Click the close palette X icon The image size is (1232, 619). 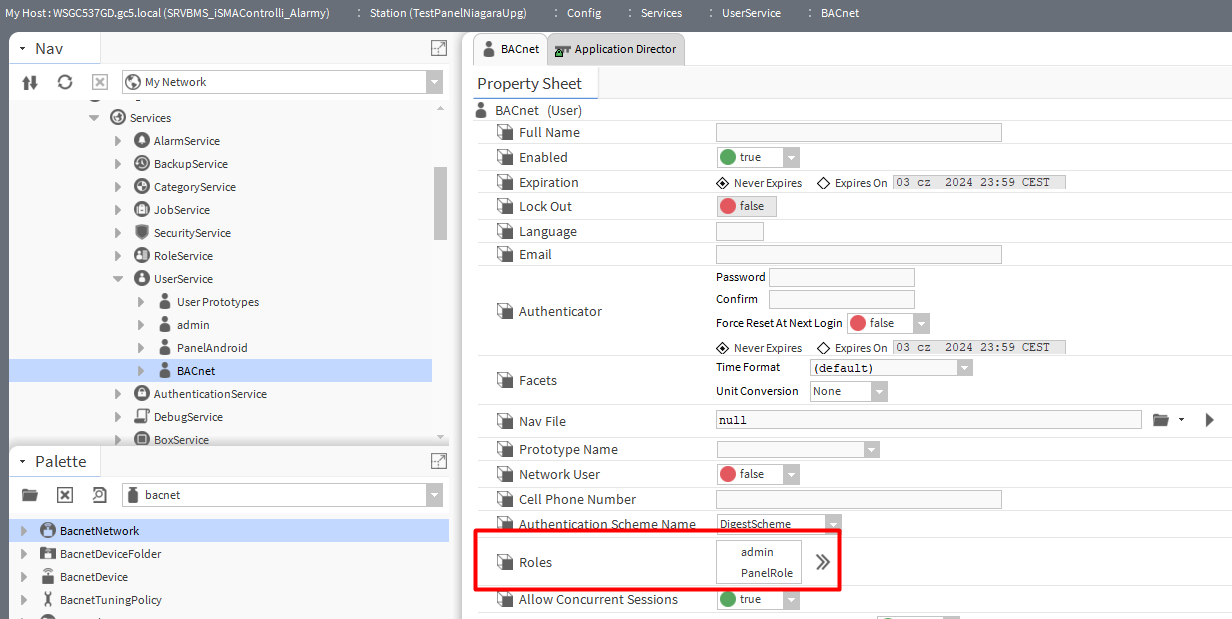tap(65, 495)
